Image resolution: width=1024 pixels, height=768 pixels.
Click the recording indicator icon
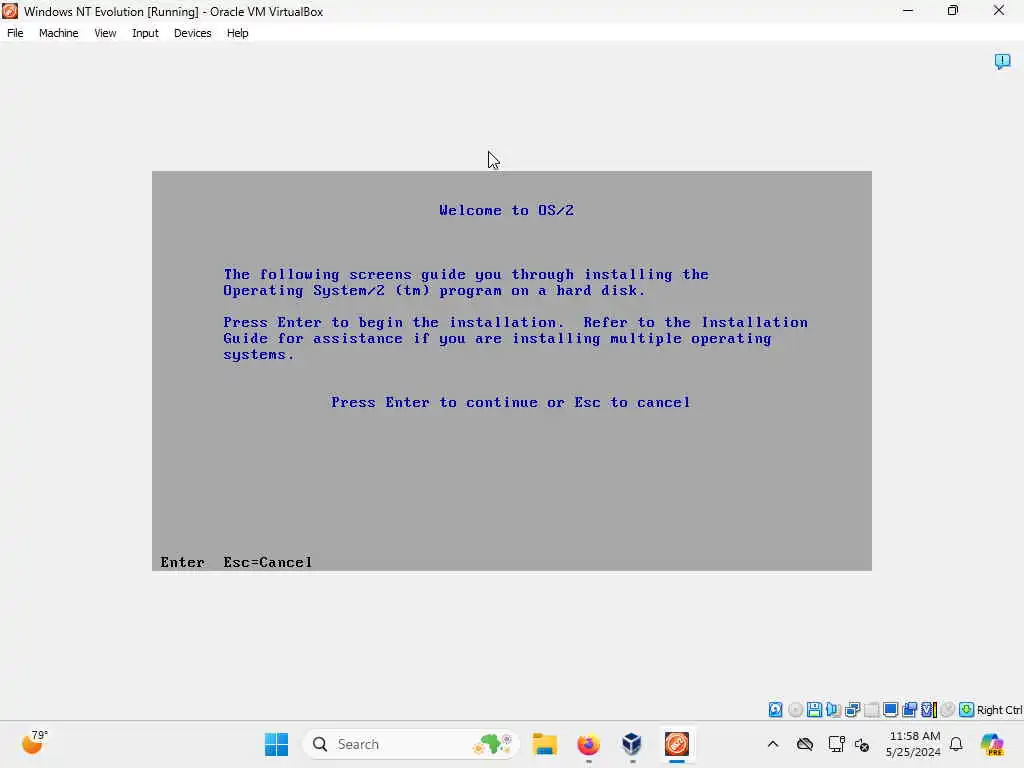pos(909,709)
